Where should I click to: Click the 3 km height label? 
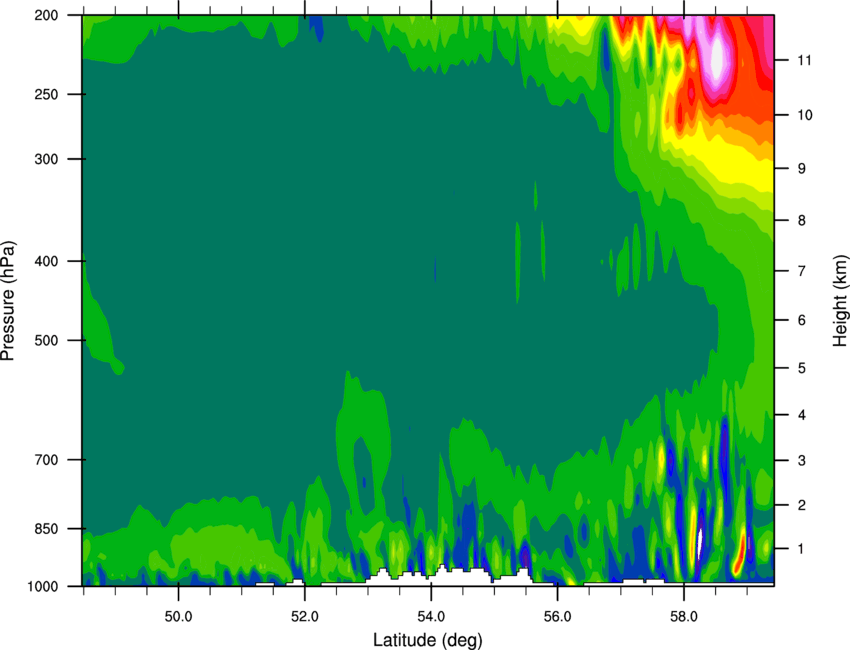click(802, 460)
